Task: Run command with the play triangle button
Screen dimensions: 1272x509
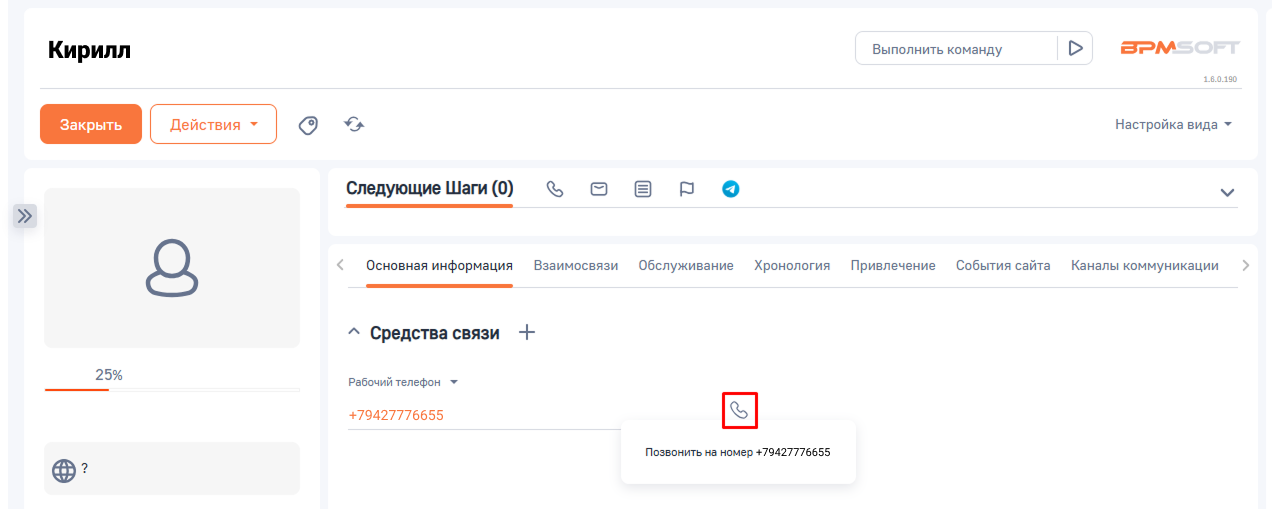Action: (1075, 48)
